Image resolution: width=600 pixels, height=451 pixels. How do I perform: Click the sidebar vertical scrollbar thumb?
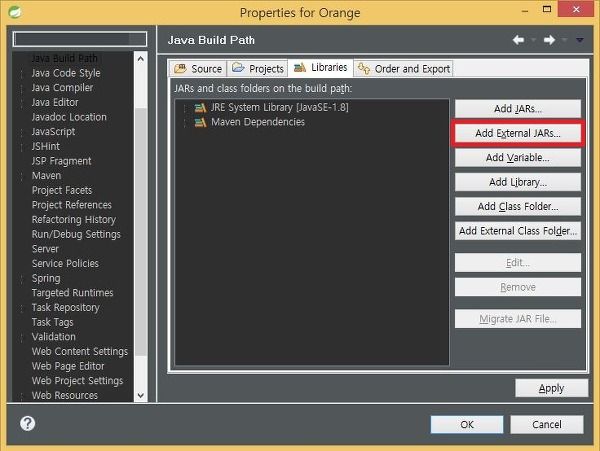click(x=140, y=231)
